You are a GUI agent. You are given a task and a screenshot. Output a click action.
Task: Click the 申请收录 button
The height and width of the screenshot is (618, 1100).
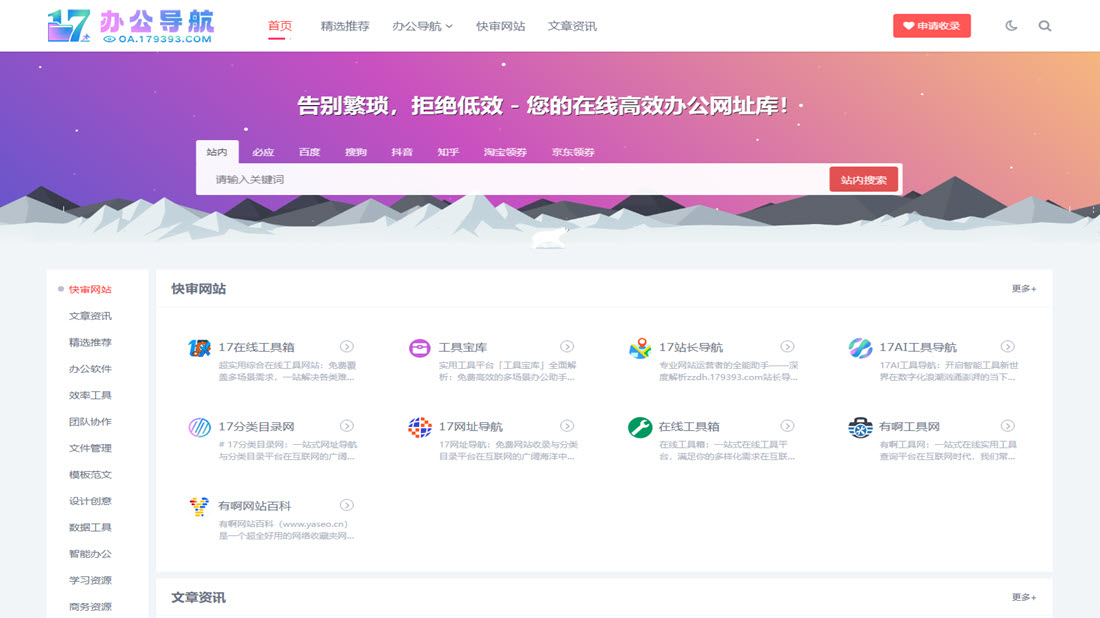tap(931, 25)
